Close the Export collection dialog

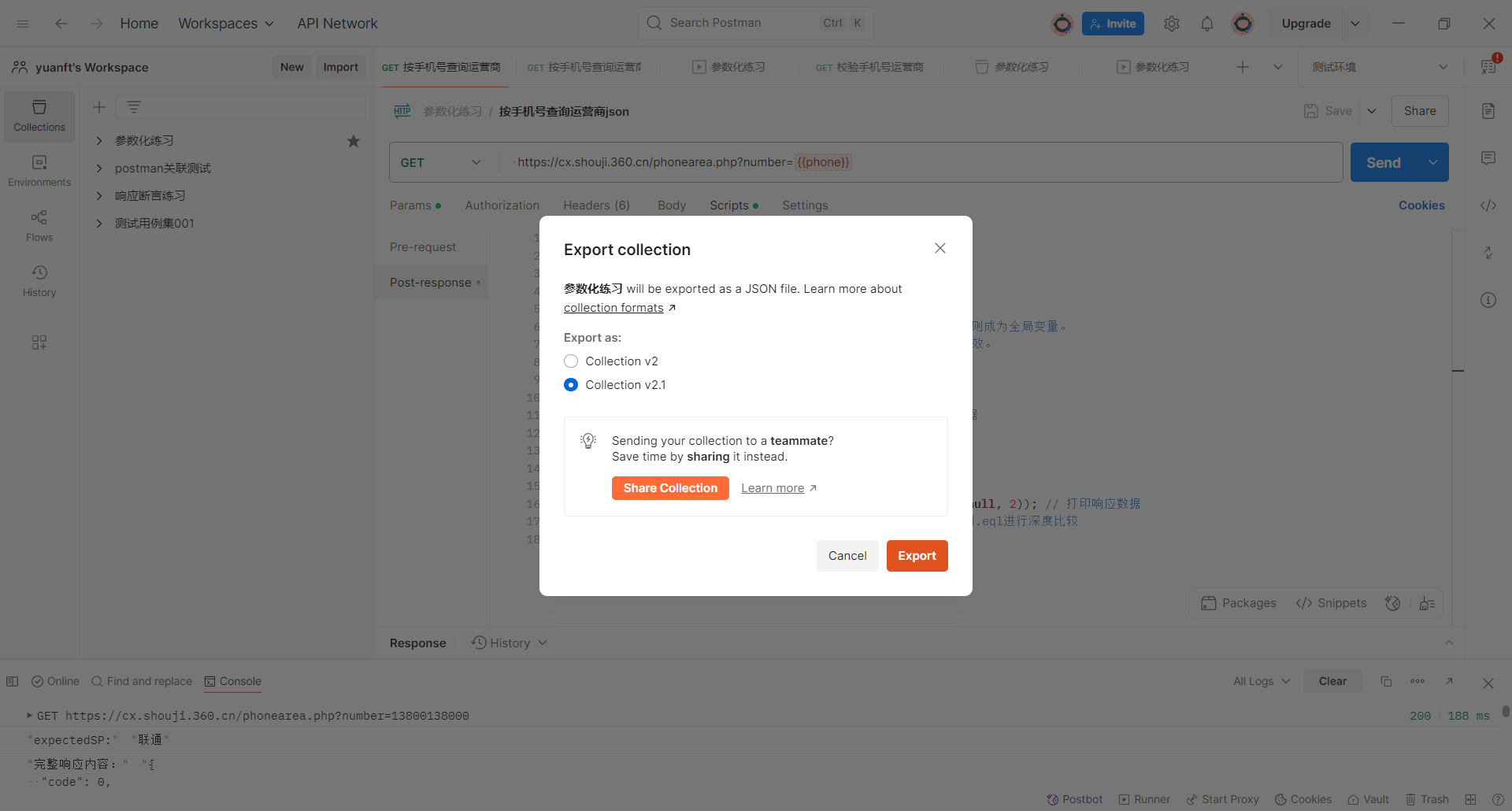click(x=940, y=248)
